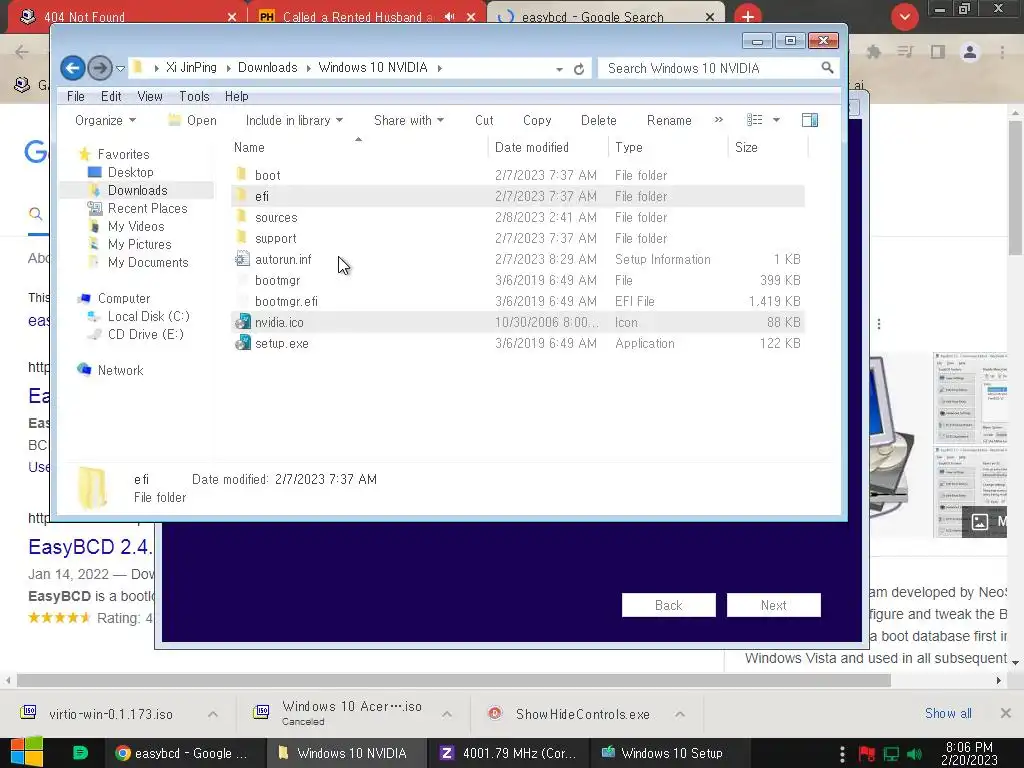This screenshot has height=768, width=1024.
Task: Click the taskbar volume icon
Action: tap(915, 754)
